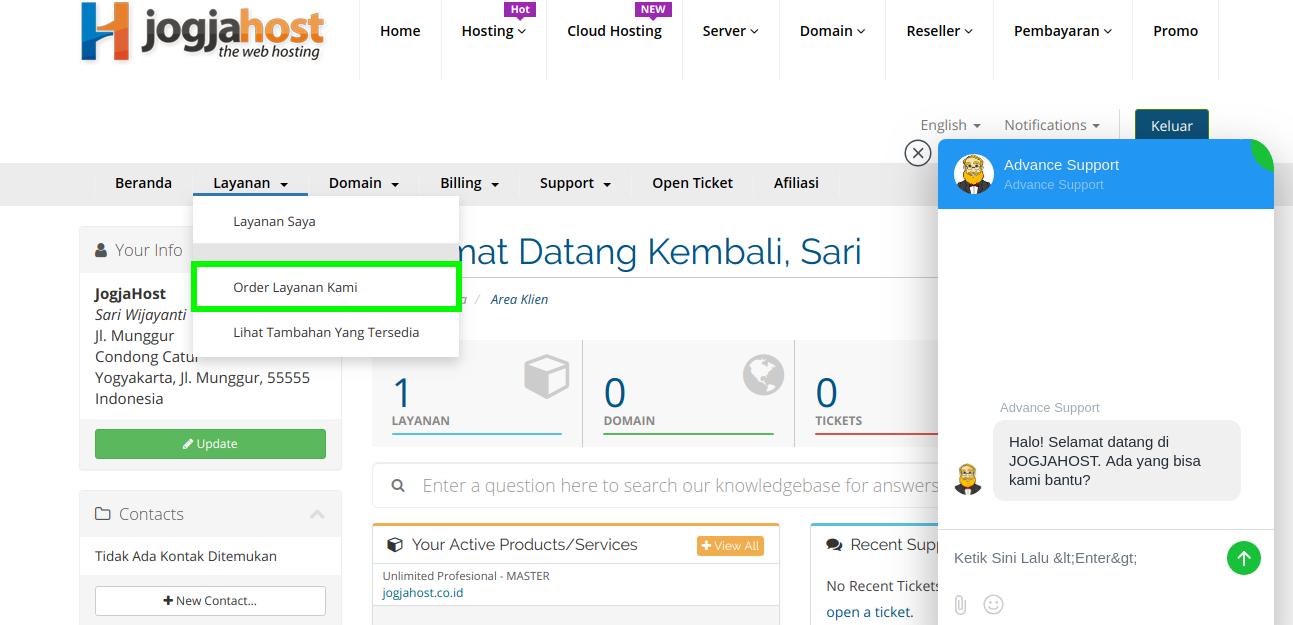1293x625 pixels.
Task: Click the knowledgebase search magnifier icon
Action: click(x=398, y=486)
